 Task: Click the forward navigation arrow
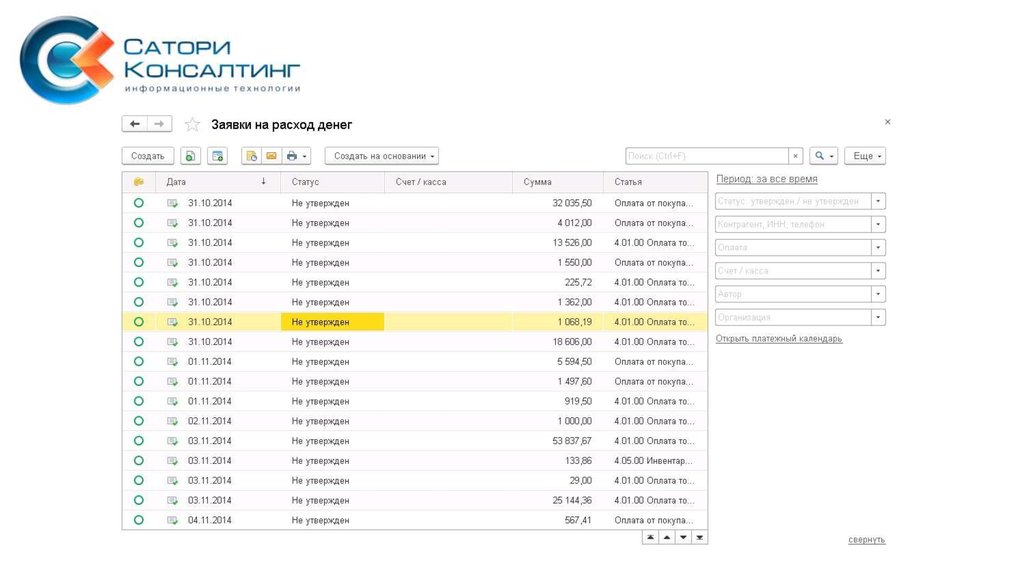pyautogui.click(x=160, y=124)
